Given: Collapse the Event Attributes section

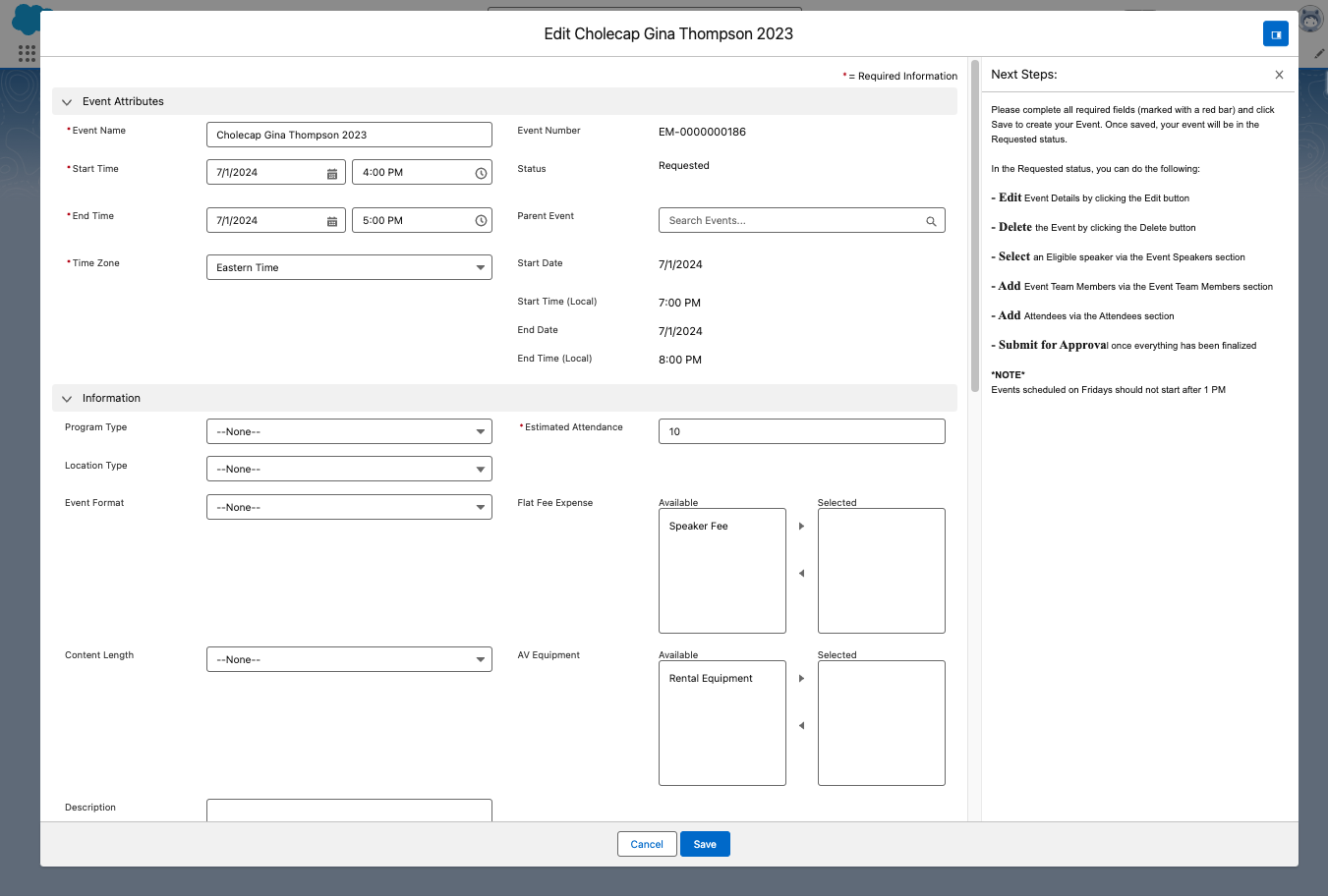Looking at the screenshot, I should pyautogui.click(x=67, y=102).
